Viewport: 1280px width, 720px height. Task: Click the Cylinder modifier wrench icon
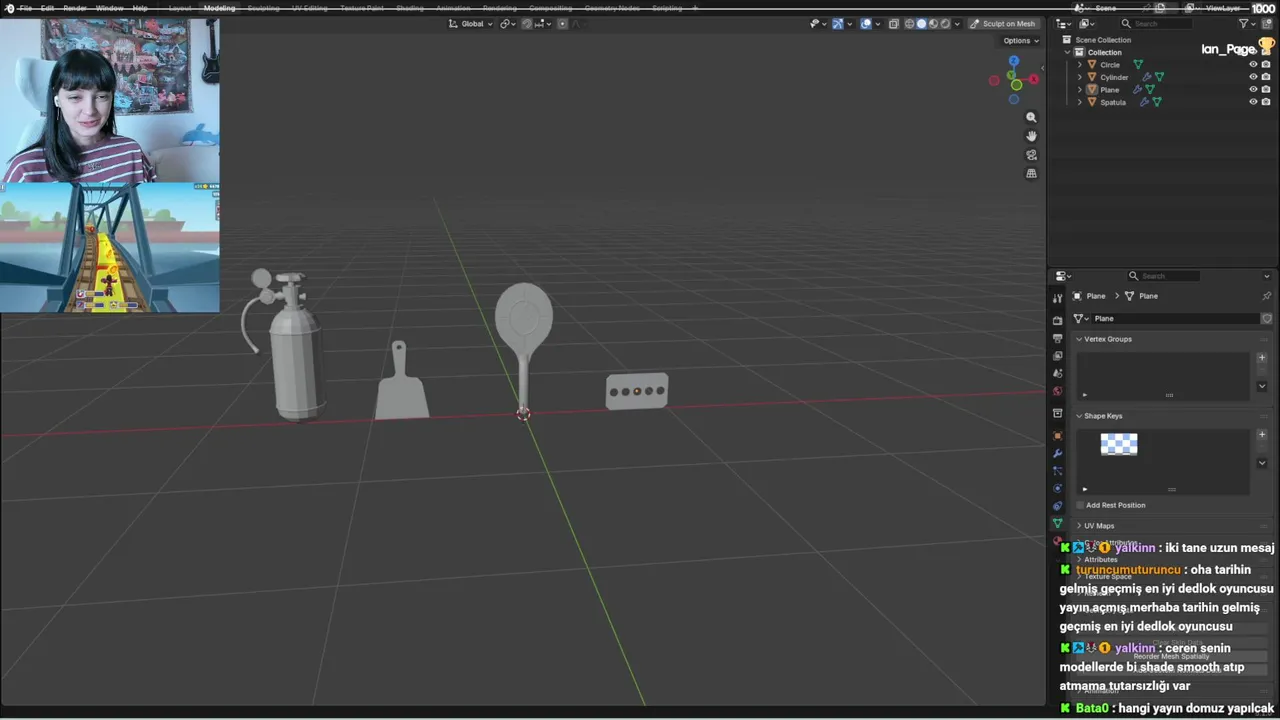(1147, 77)
